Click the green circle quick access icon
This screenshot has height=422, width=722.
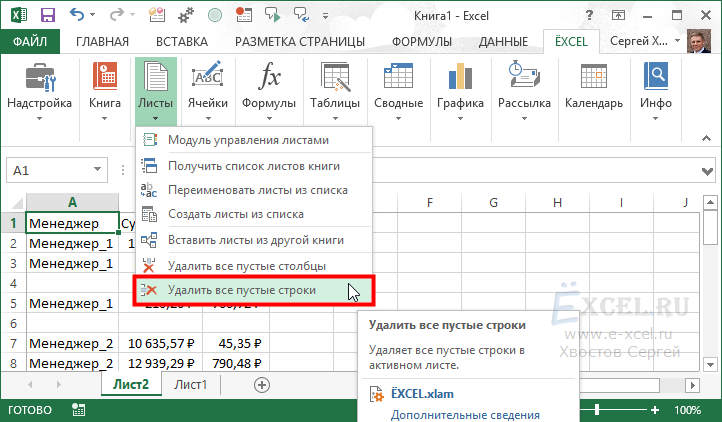tap(215, 15)
